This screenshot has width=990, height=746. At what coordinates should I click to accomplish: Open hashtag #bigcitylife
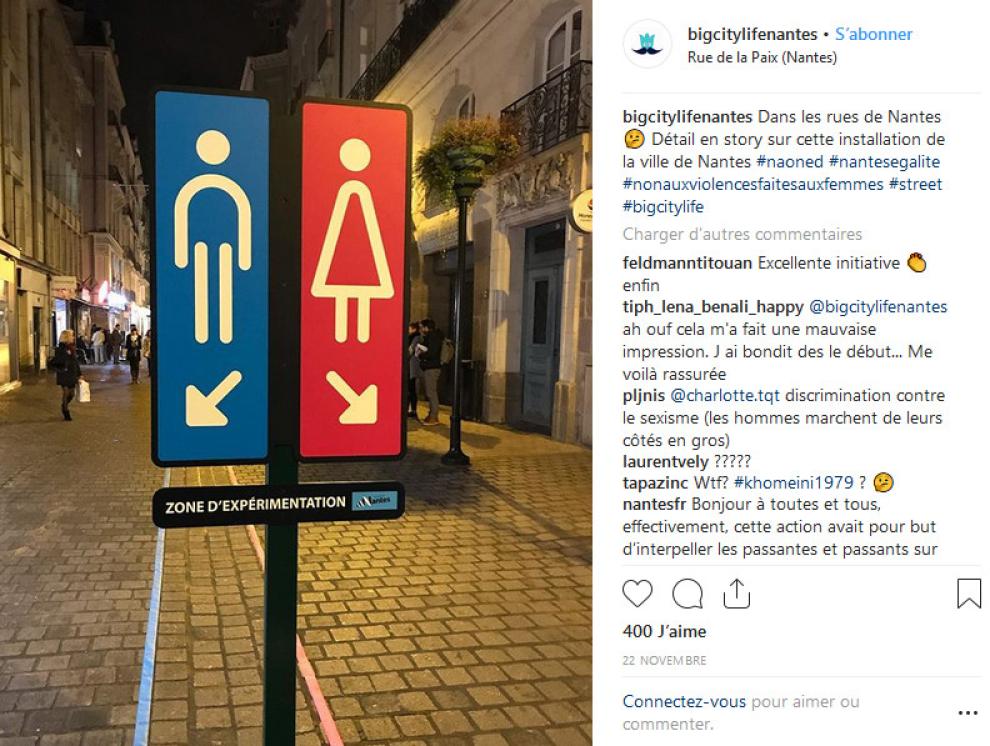[x=663, y=207]
